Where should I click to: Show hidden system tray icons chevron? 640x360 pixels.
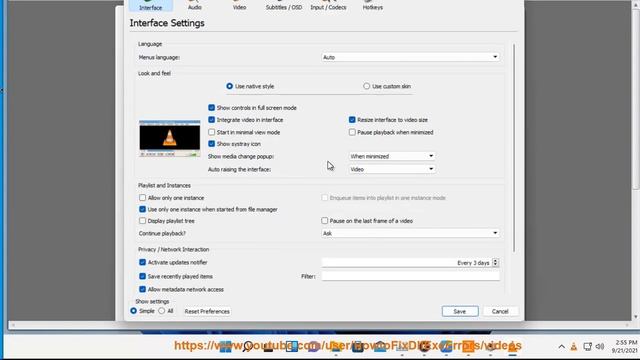(x=562, y=347)
